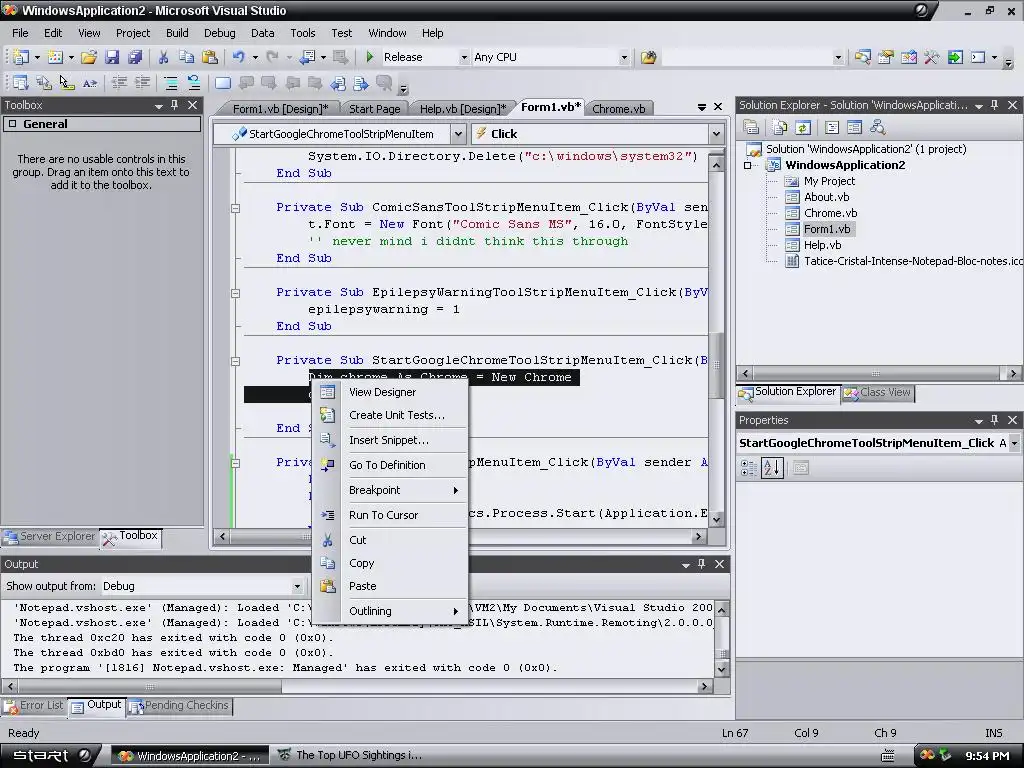Image resolution: width=1024 pixels, height=768 pixels.
Task: Collapse the General group in Toolbox
Action: click(12, 123)
